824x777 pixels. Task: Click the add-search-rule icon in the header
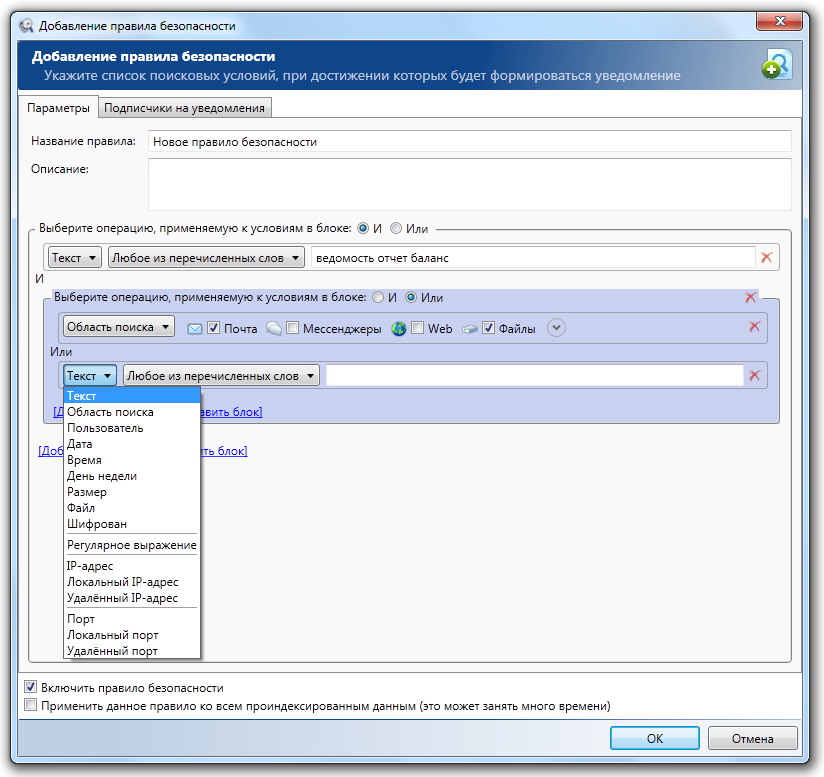point(777,64)
